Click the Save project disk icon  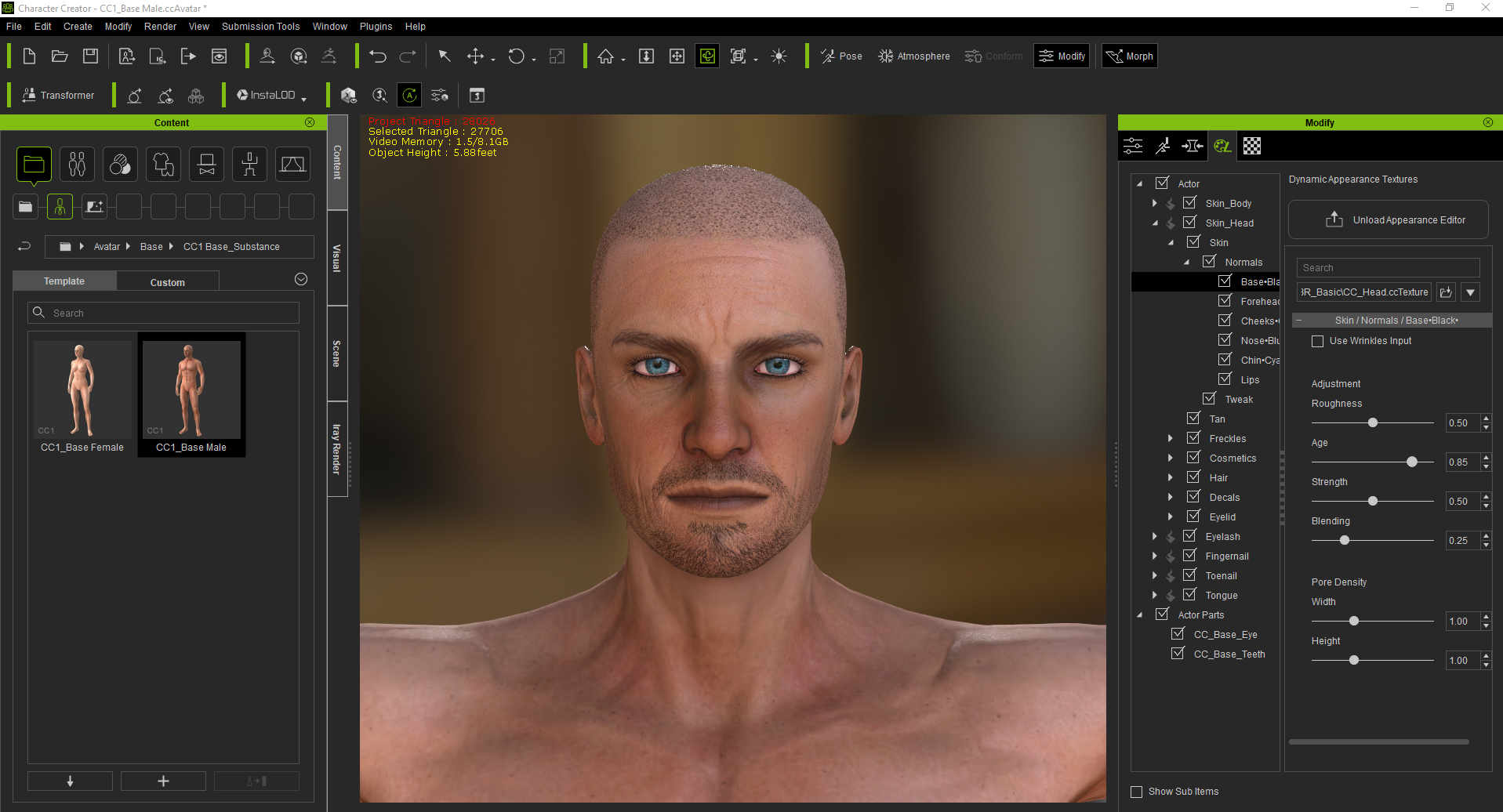click(x=91, y=56)
